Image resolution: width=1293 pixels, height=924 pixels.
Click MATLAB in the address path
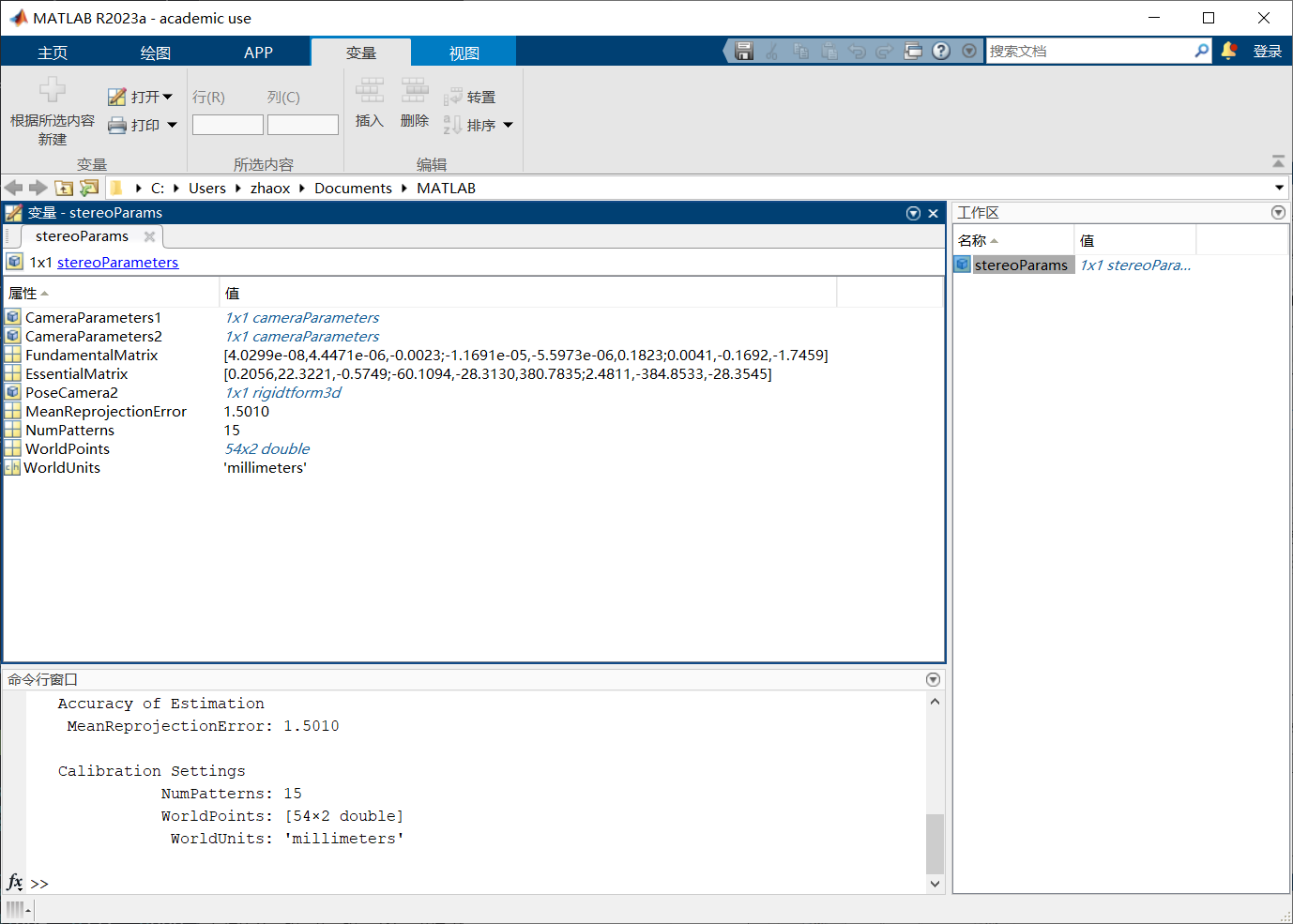446,188
